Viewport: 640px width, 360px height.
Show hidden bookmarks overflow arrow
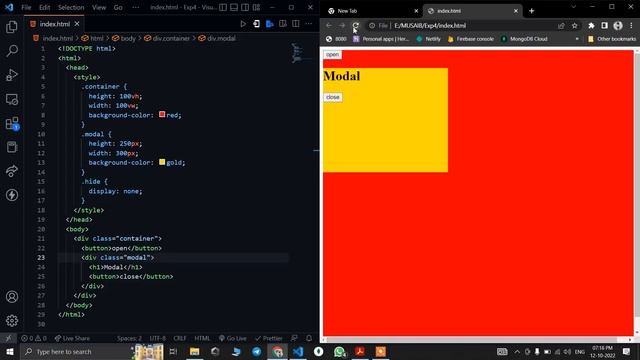click(x=577, y=39)
